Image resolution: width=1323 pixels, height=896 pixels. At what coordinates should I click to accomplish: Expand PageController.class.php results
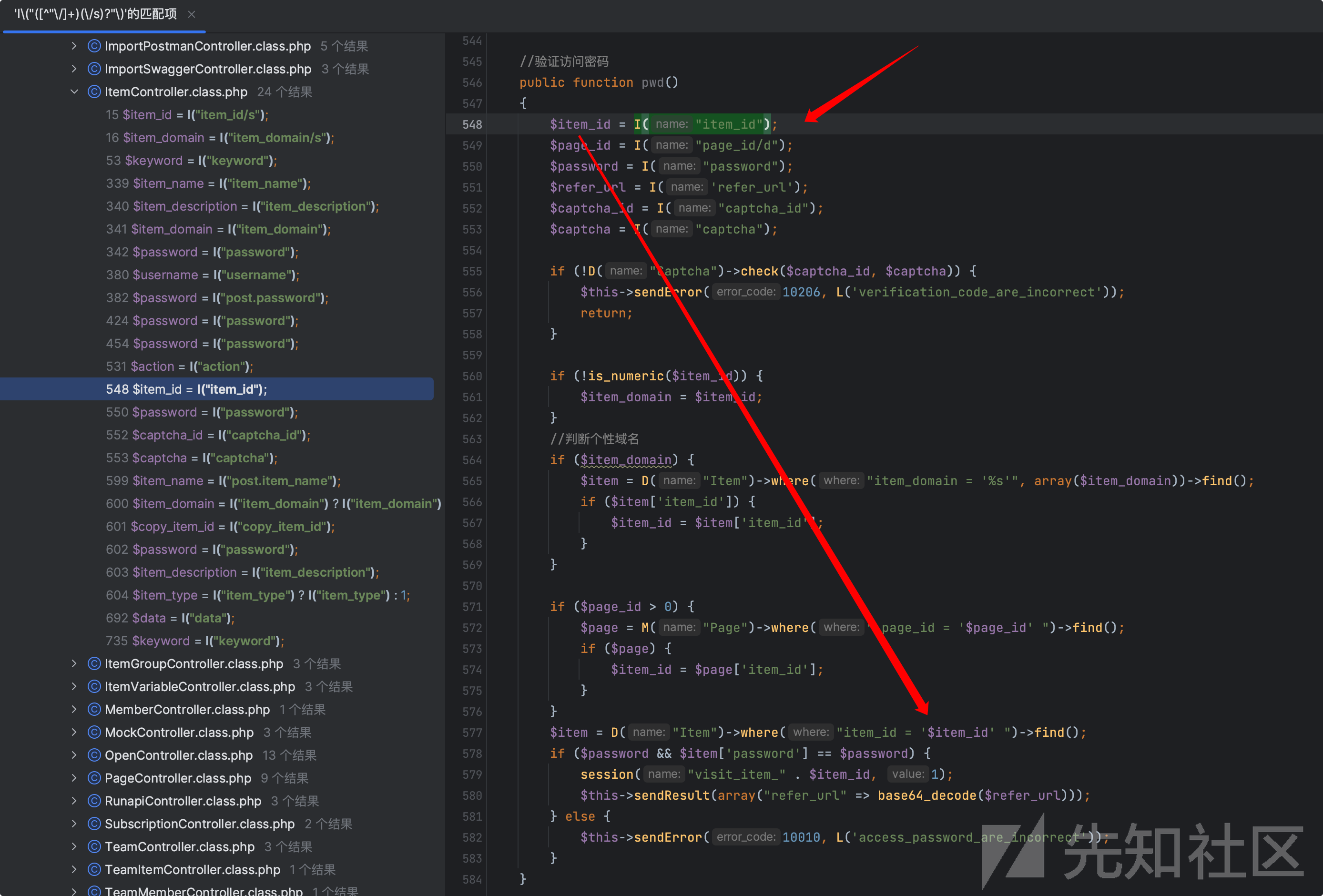click(74, 778)
